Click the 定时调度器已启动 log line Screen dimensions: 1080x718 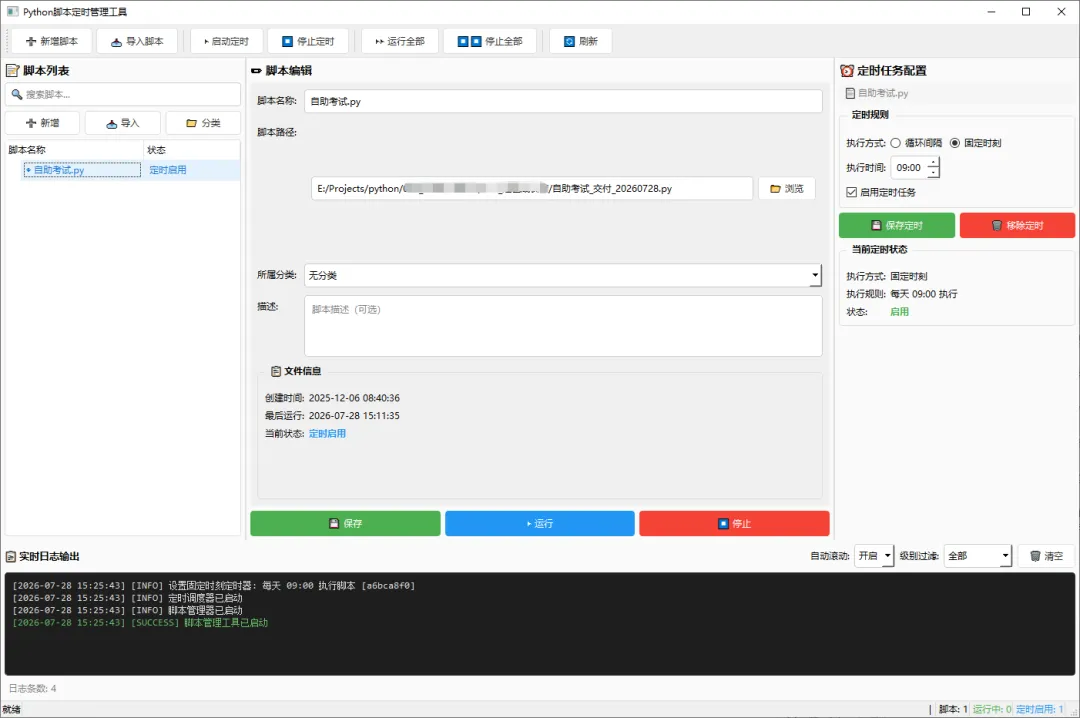[127, 598]
